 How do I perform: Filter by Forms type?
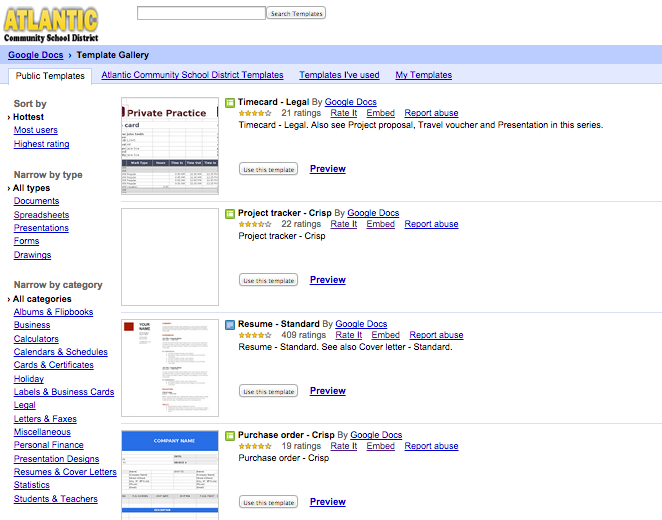[x=26, y=241]
